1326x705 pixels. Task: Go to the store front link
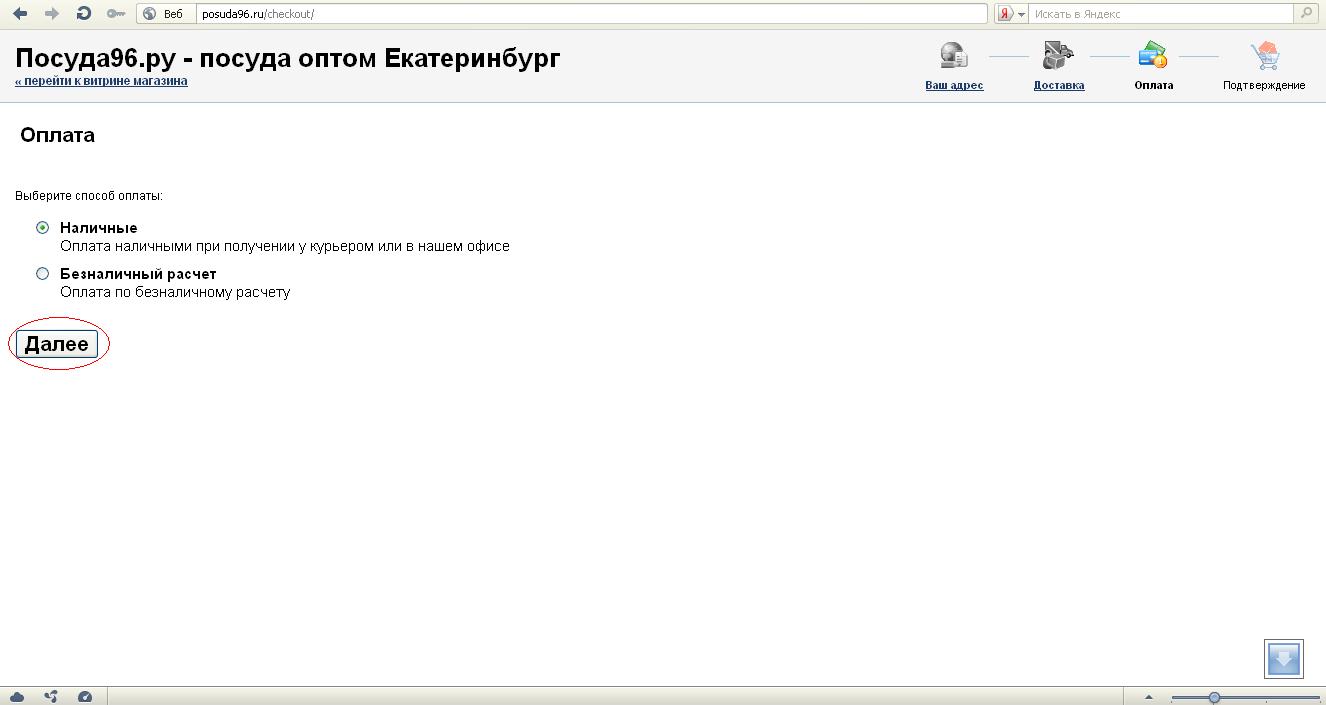101,81
